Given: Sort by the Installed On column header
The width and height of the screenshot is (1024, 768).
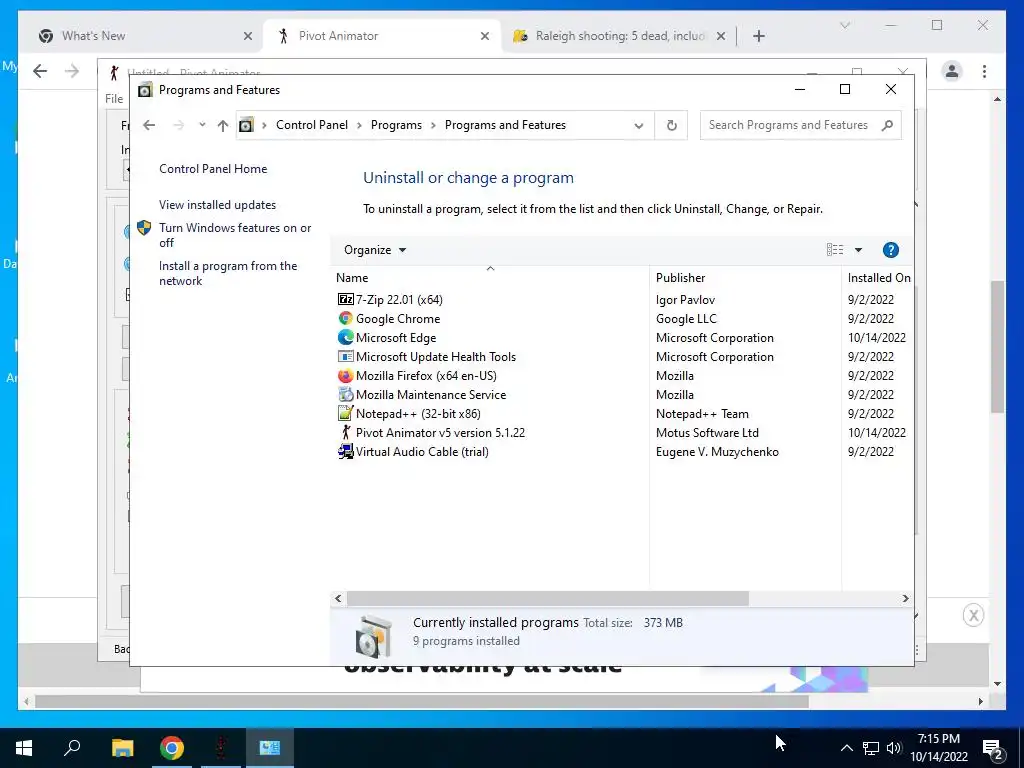Looking at the screenshot, I should (878, 278).
